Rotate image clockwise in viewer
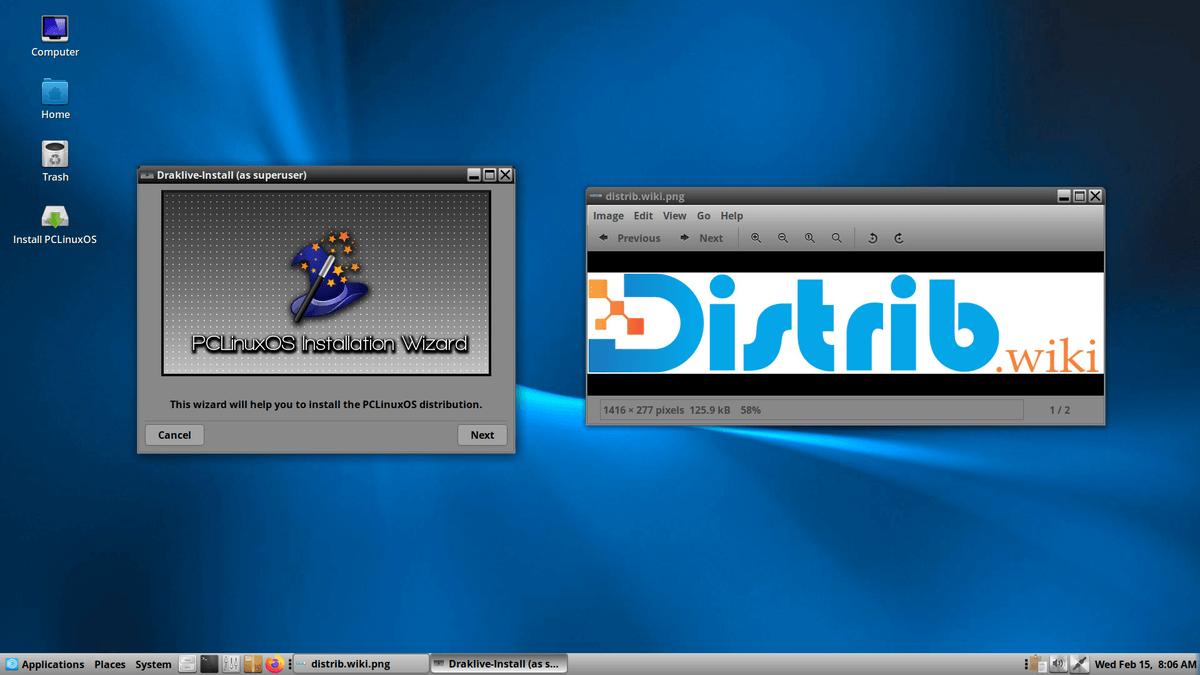 [899, 238]
